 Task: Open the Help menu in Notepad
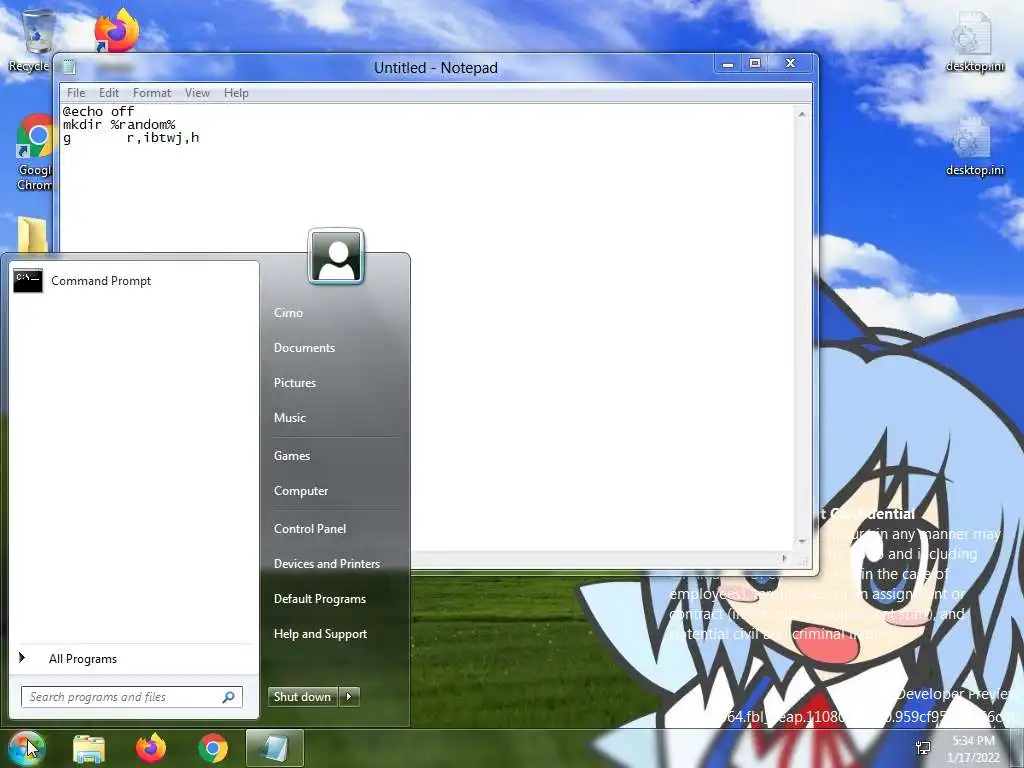[236, 93]
